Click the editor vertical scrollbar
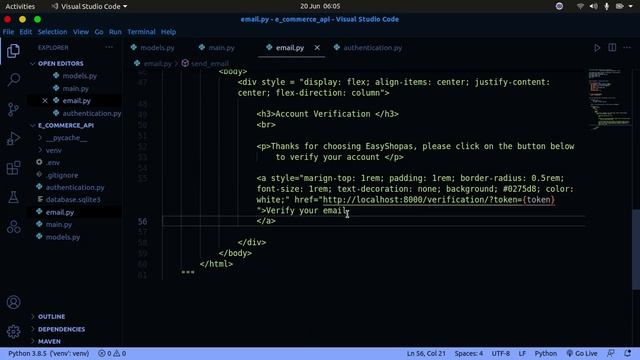 [636, 249]
